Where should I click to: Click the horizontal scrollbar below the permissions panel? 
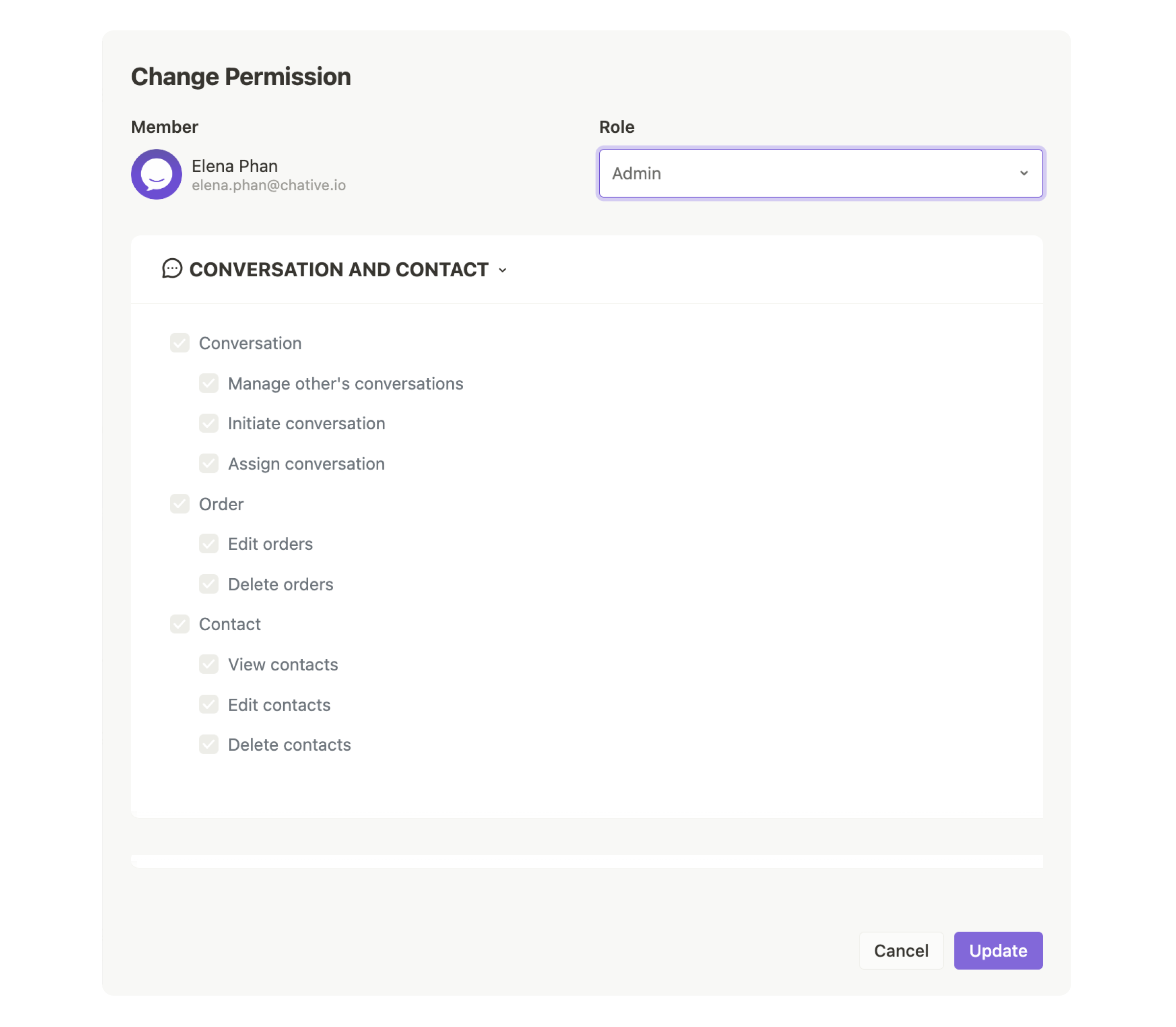click(x=587, y=861)
